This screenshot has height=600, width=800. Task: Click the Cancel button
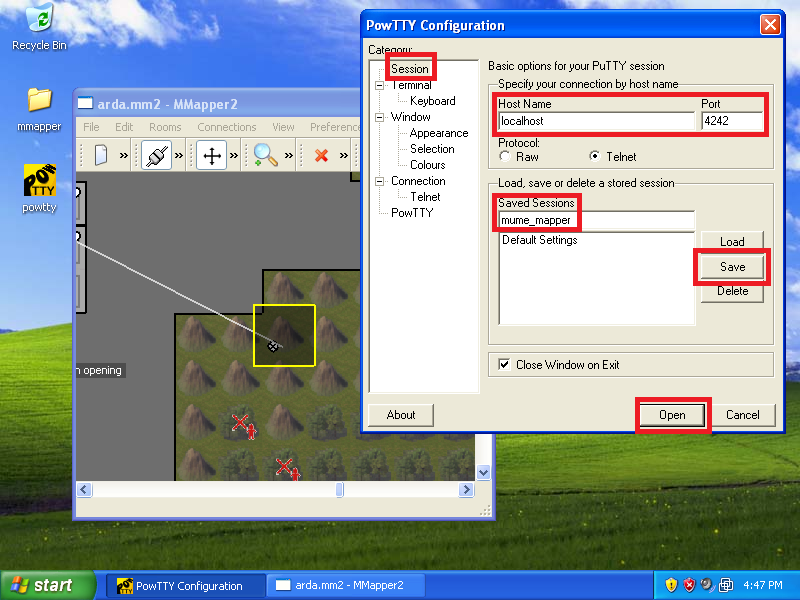tap(743, 415)
